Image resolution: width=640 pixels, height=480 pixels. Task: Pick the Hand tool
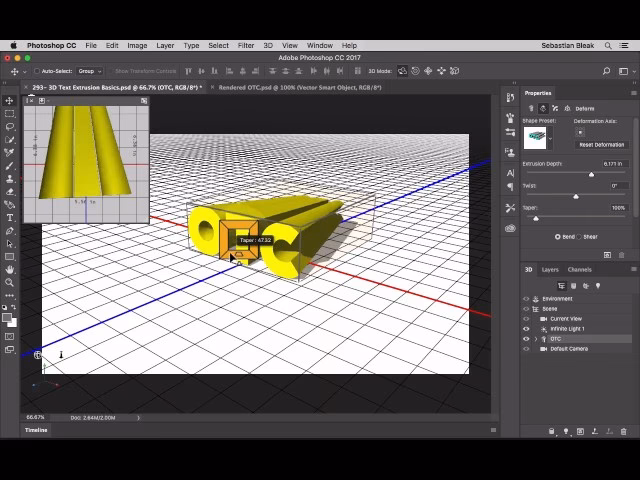[x=10, y=269]
